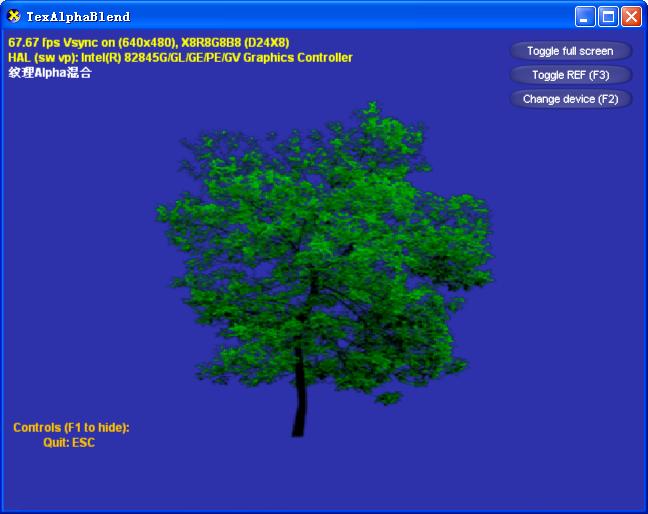Toggle REF mode with the F3 button
This screenshot has width=648, height=514.
571,75
